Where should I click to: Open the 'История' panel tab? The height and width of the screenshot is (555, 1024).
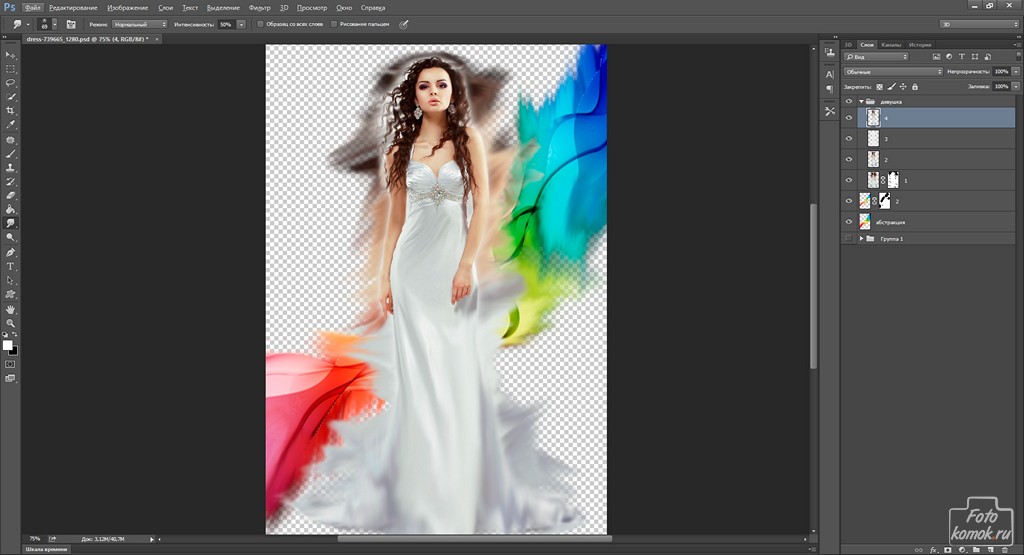pyautogui.click(x=920, y=45)
